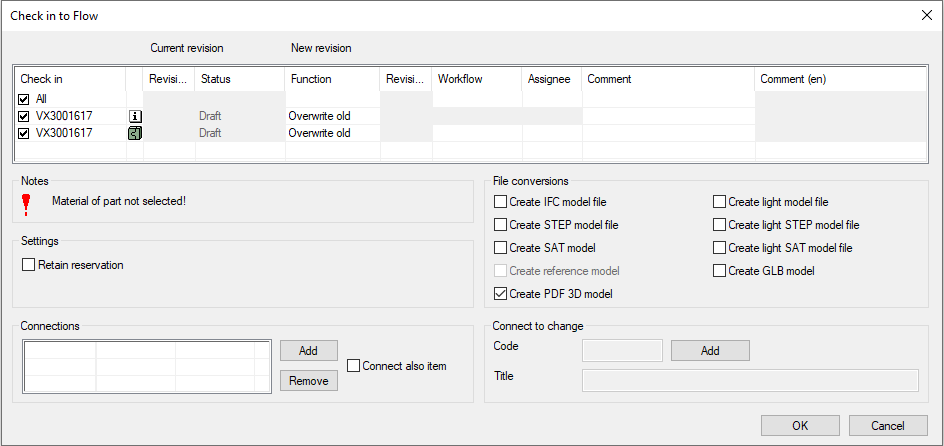
Task: Click the Comment cell of first VX3001617 row
Action: (667, 116)
